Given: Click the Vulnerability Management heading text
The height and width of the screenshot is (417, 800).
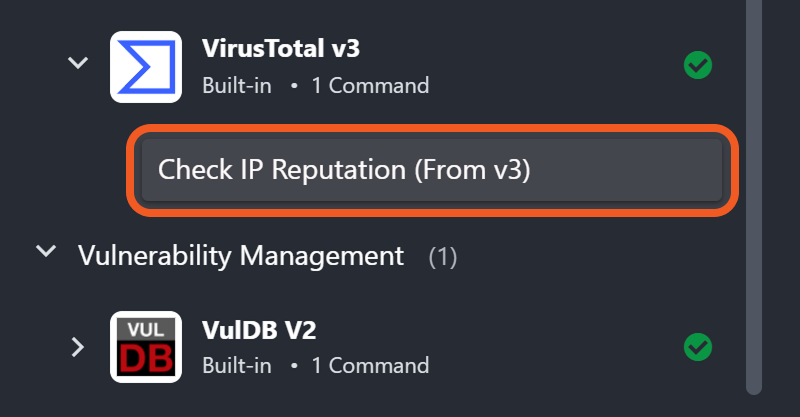Looking at the screenshot, I should pyautogui.click(x=240, y=256).
